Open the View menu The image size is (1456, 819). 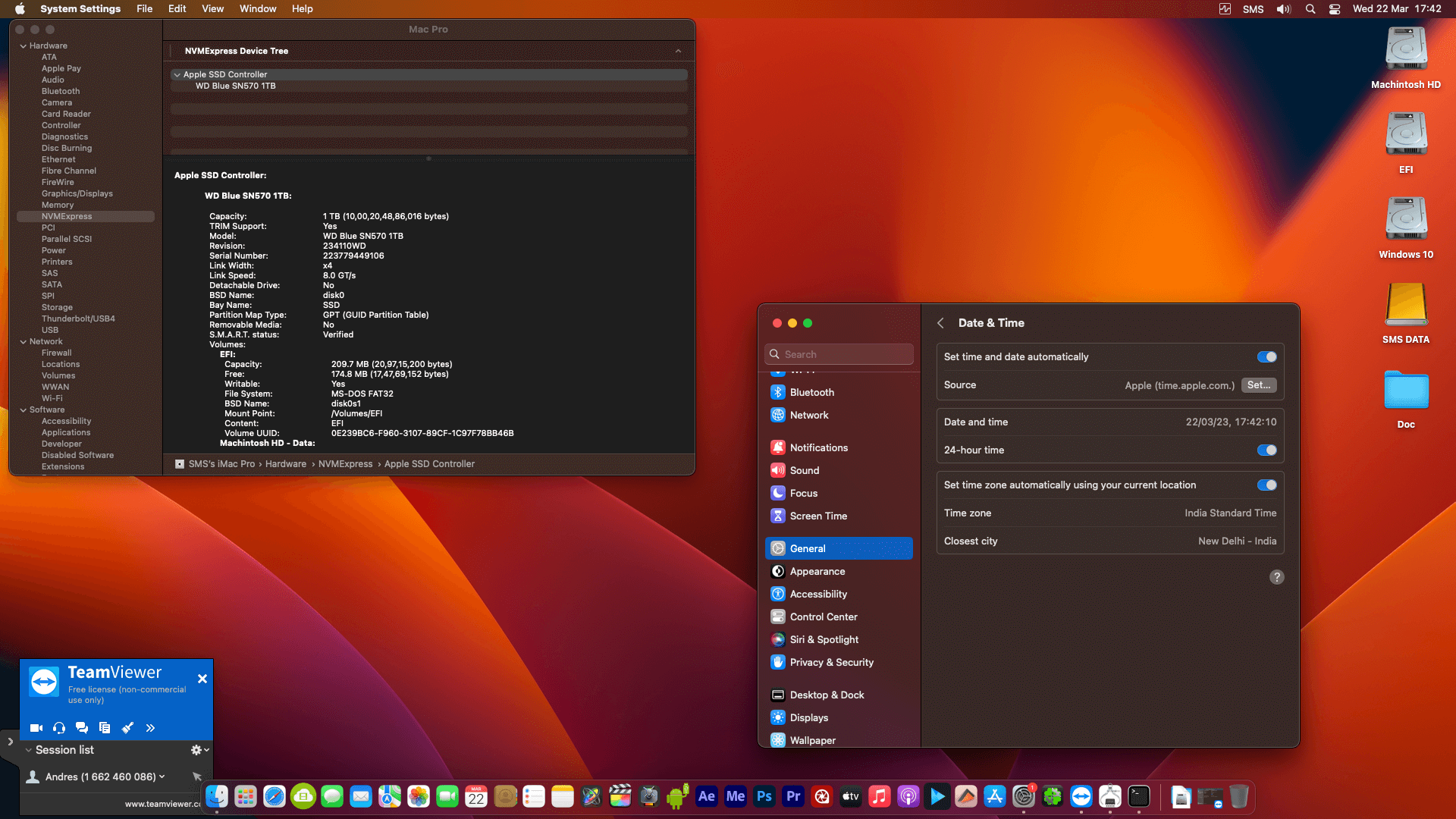pyautogui.click(x=212, y=9)
